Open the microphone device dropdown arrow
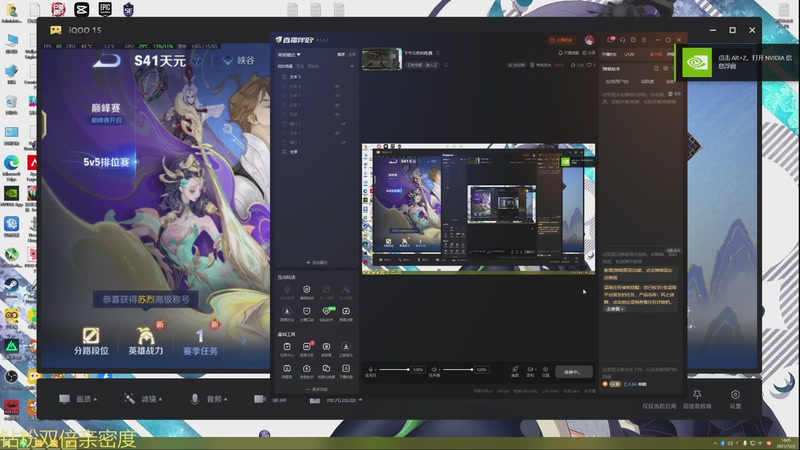Image resolution: width=800 pixels, height=450 pixels. 376,369
